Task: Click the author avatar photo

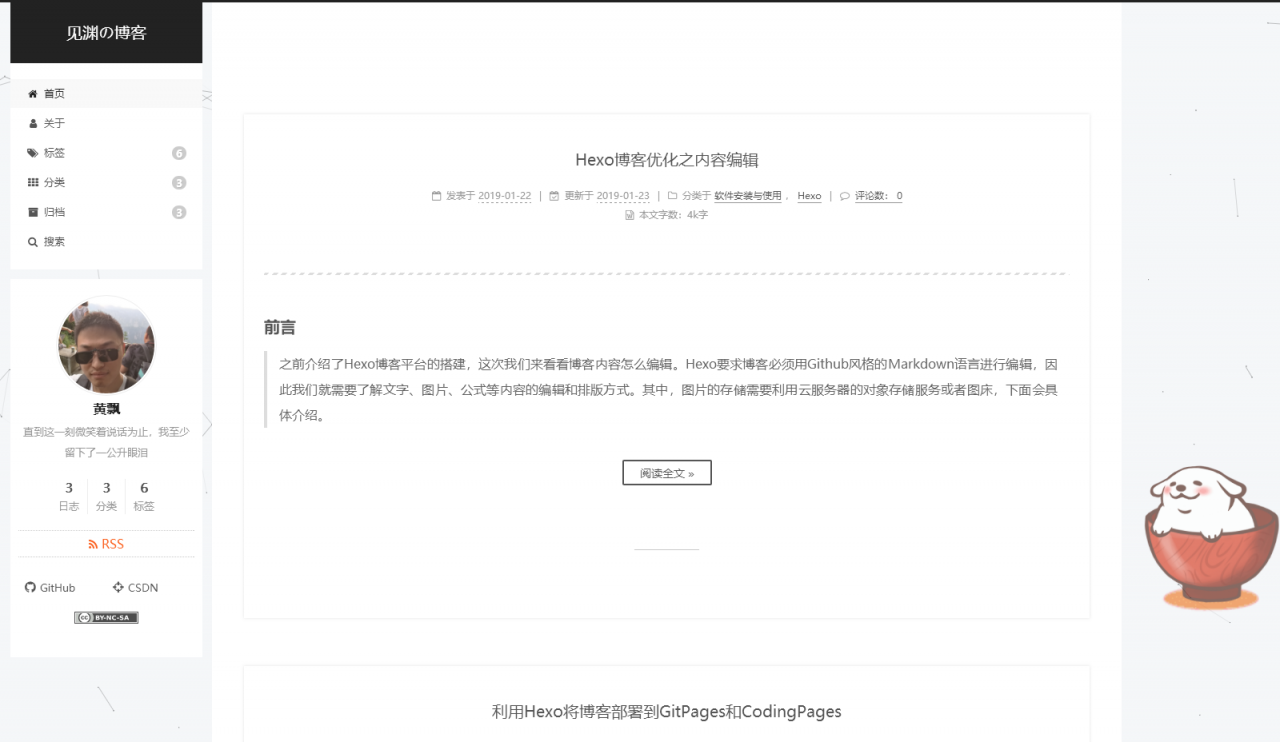Action: (106, 345)
